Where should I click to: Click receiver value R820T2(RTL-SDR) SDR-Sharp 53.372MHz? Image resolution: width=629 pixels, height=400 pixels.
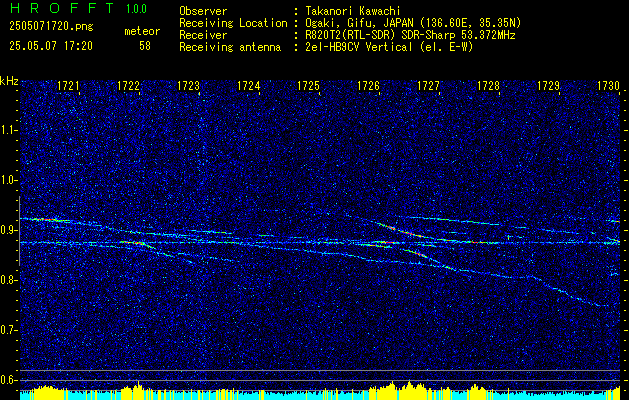click(x=408, y=35)
